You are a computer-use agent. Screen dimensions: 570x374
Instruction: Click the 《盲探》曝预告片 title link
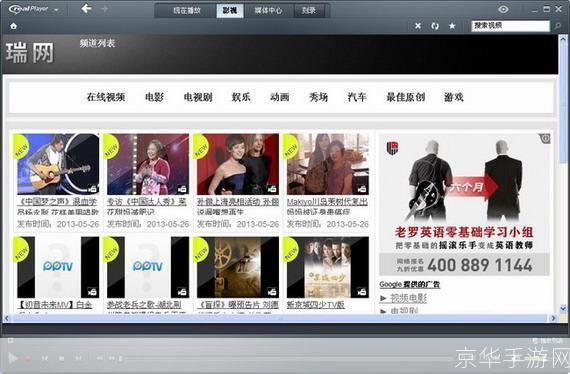tap(238, 305)
